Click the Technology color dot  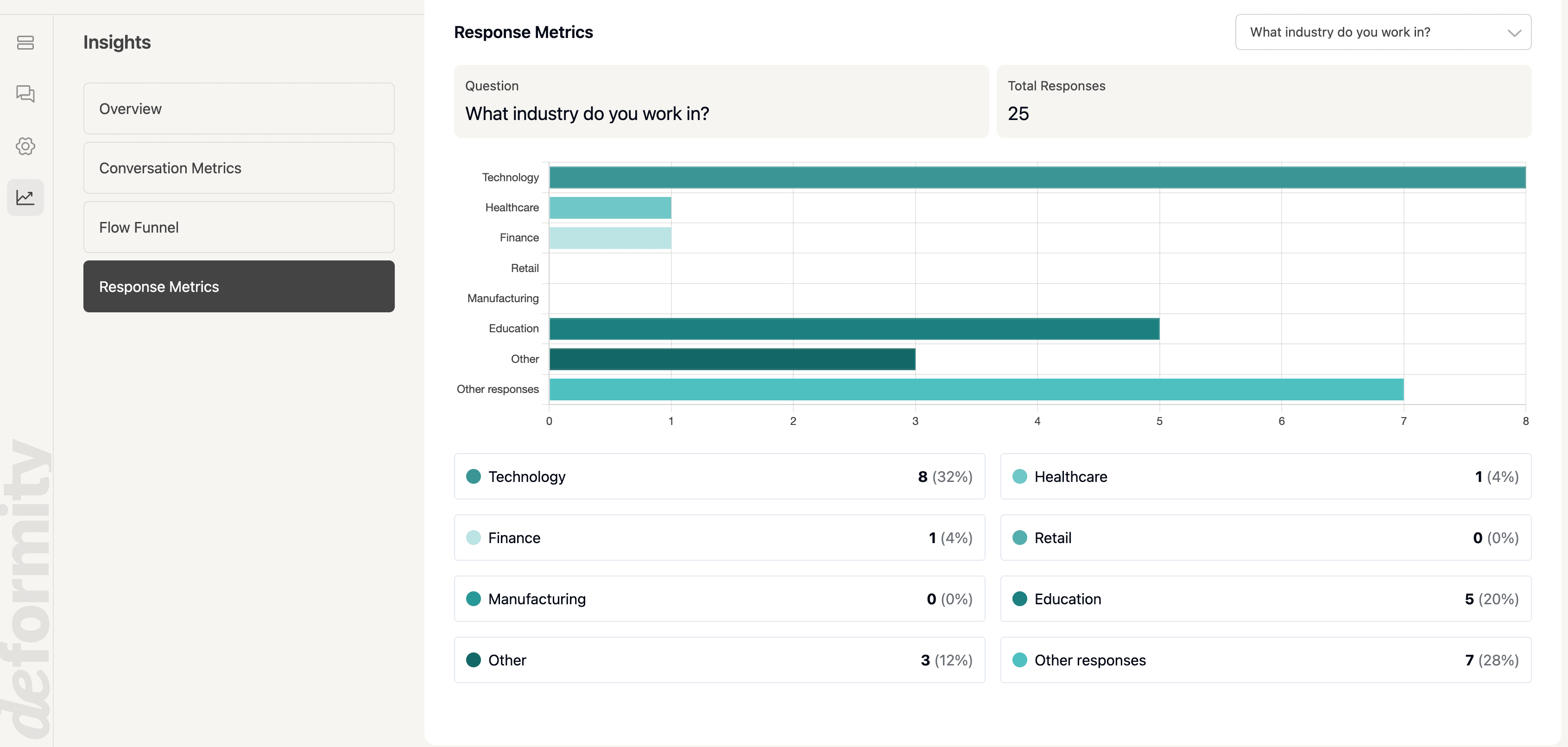(x=474, y=477)
